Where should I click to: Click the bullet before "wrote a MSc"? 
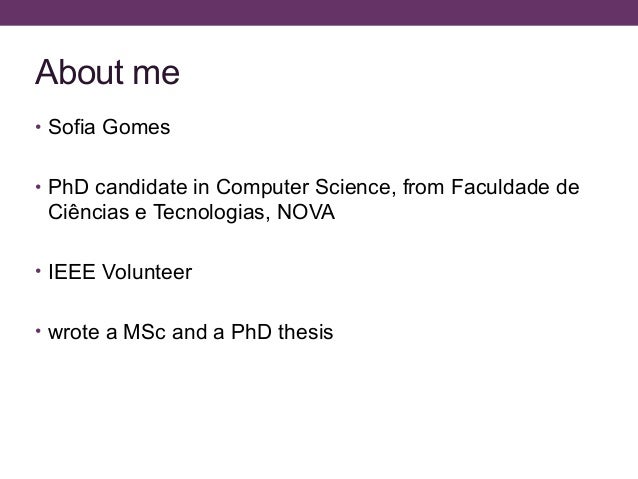pos(38,331)
